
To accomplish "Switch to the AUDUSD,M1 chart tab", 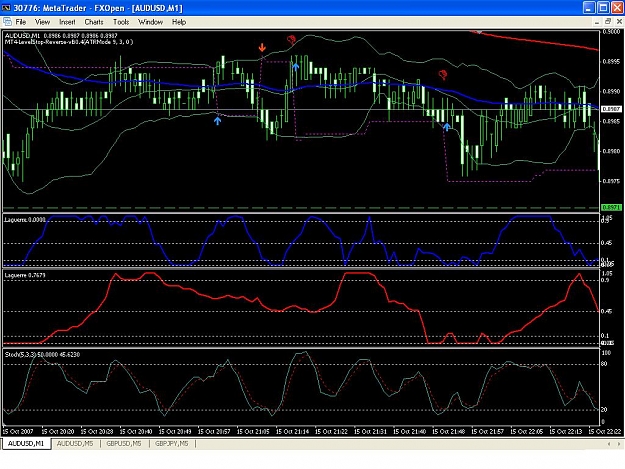I will point(26,443).
